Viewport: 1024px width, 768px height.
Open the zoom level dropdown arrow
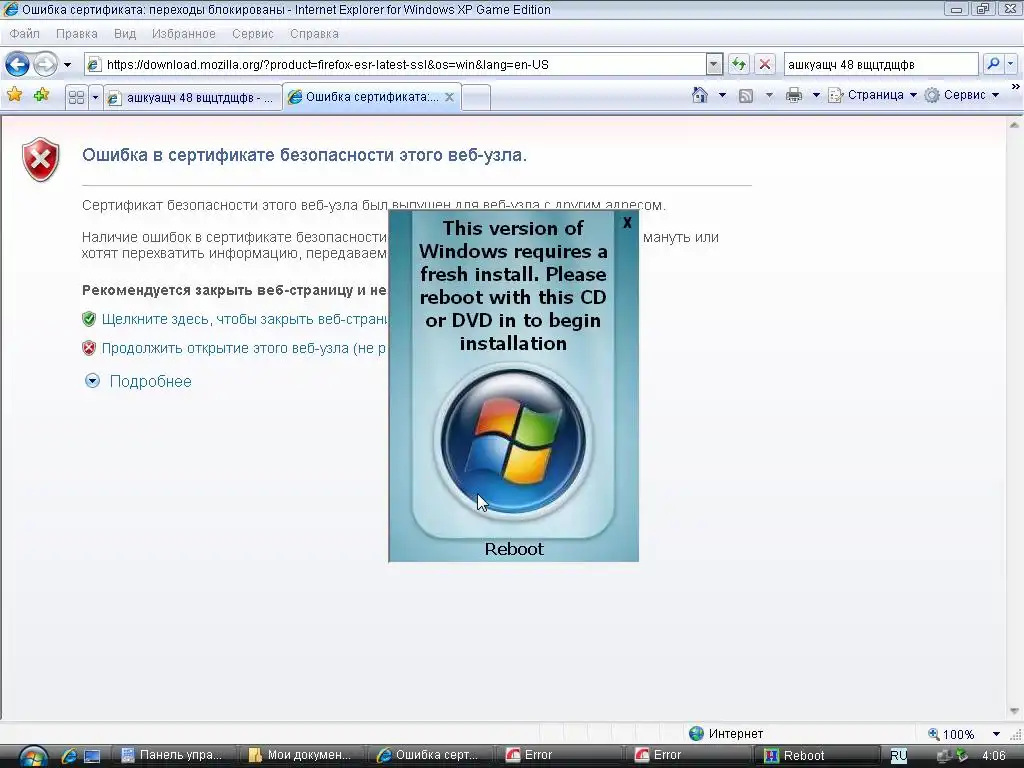[x=996, y=734]
